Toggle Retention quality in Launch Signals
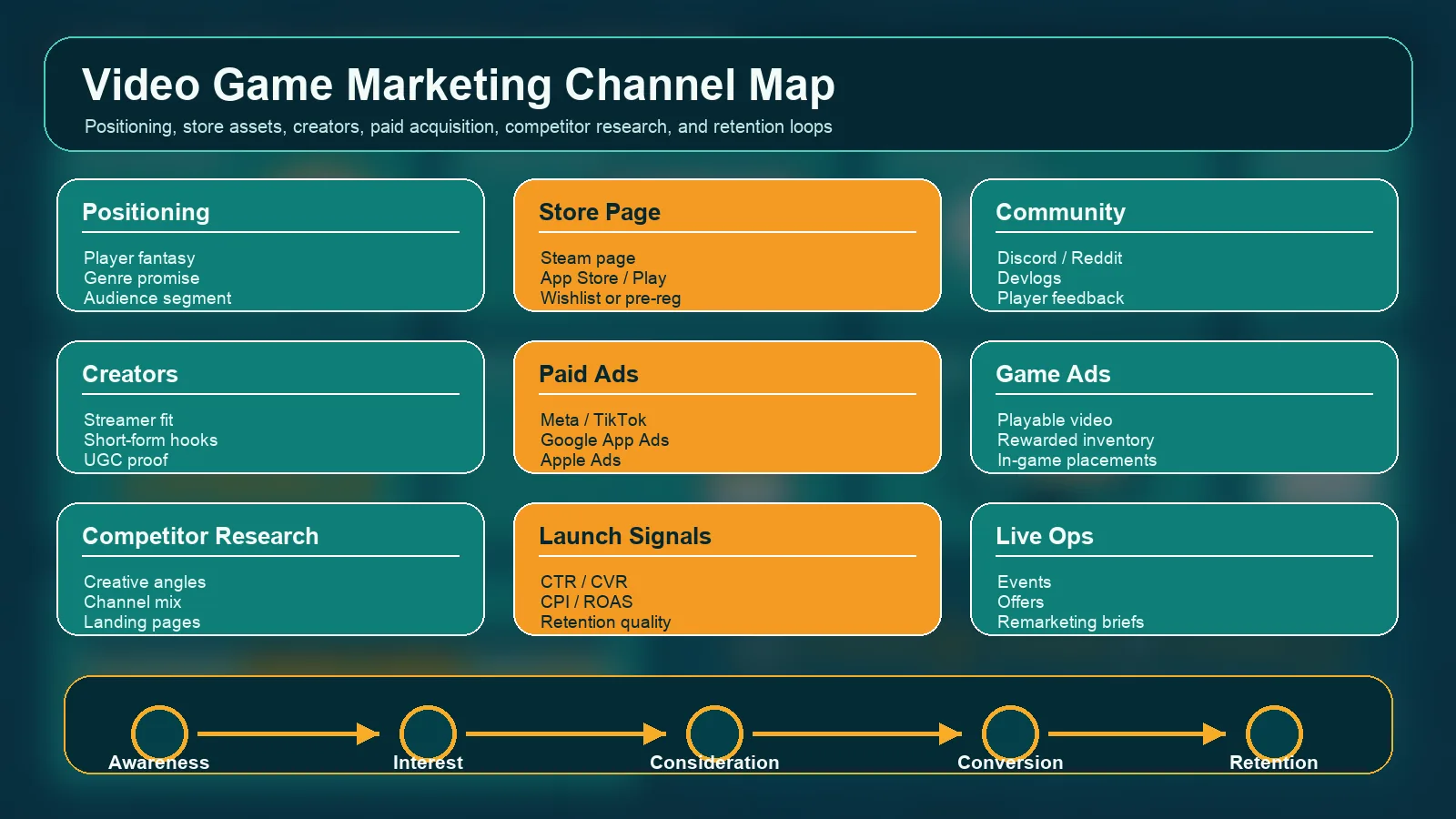Screen dimensions: 1456x819 coord(605,622)
